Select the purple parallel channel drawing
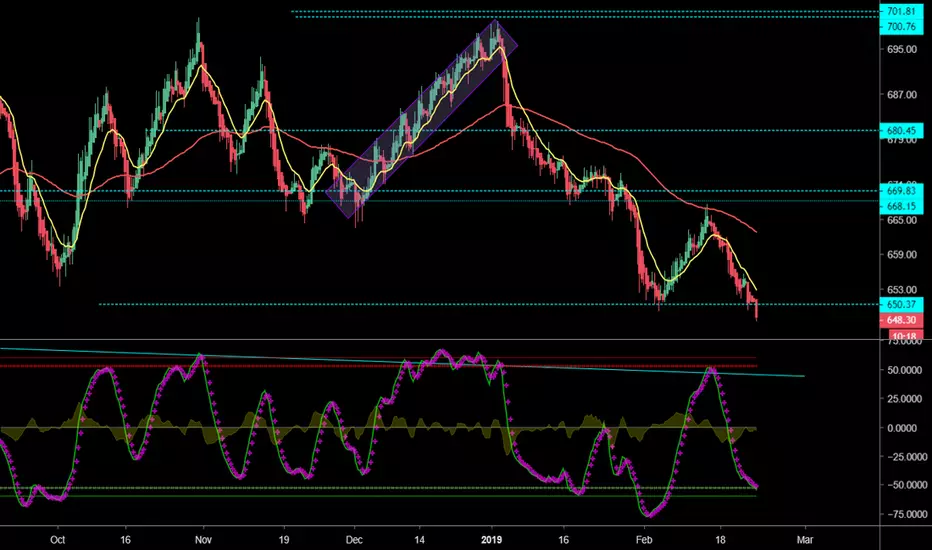Screen dimensions: 932x550 click(x=422, y=119)
